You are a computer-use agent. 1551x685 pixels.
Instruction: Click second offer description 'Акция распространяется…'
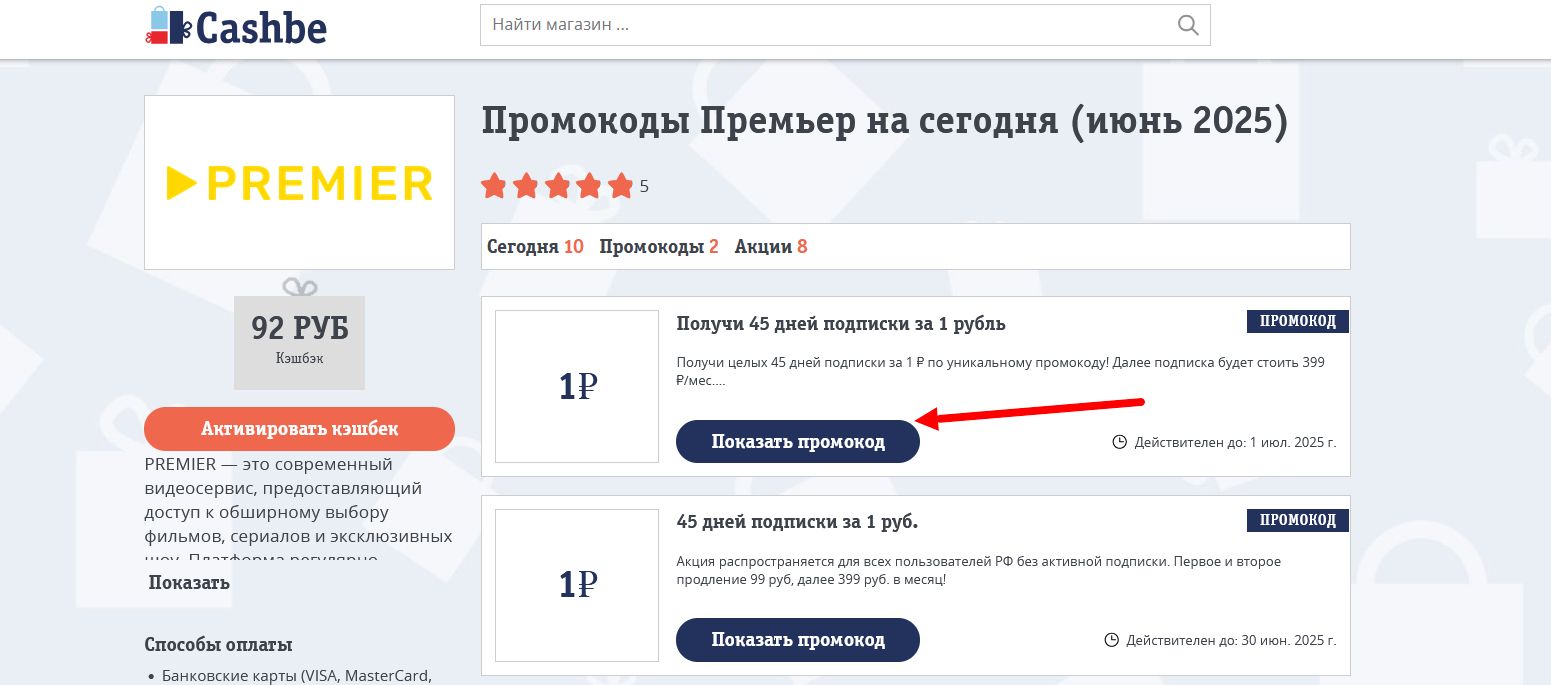click(x=978, y=570)
